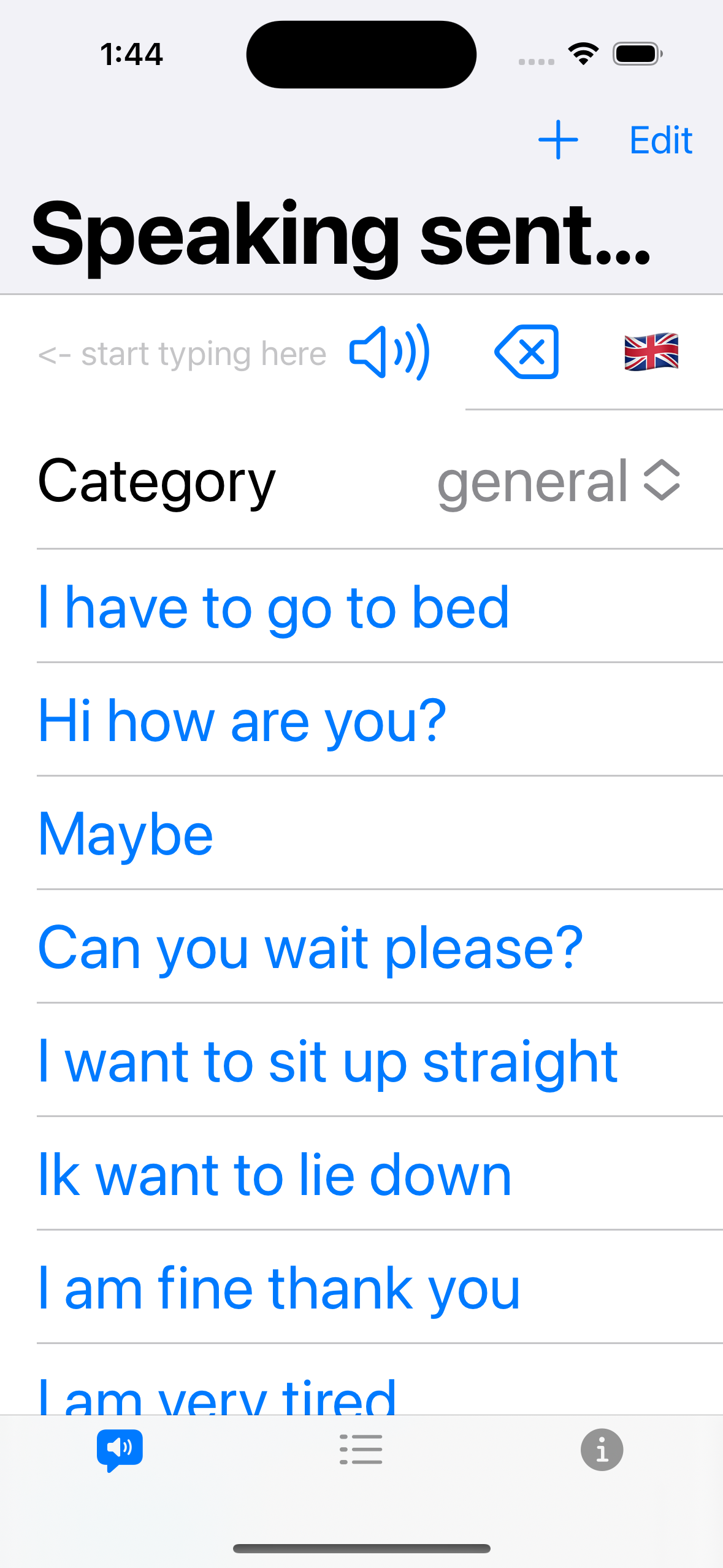The image size is (723, 1568).
Task: Open the list tab in bottom bar
Action: pyautogui.click(x=361, y=1450)
